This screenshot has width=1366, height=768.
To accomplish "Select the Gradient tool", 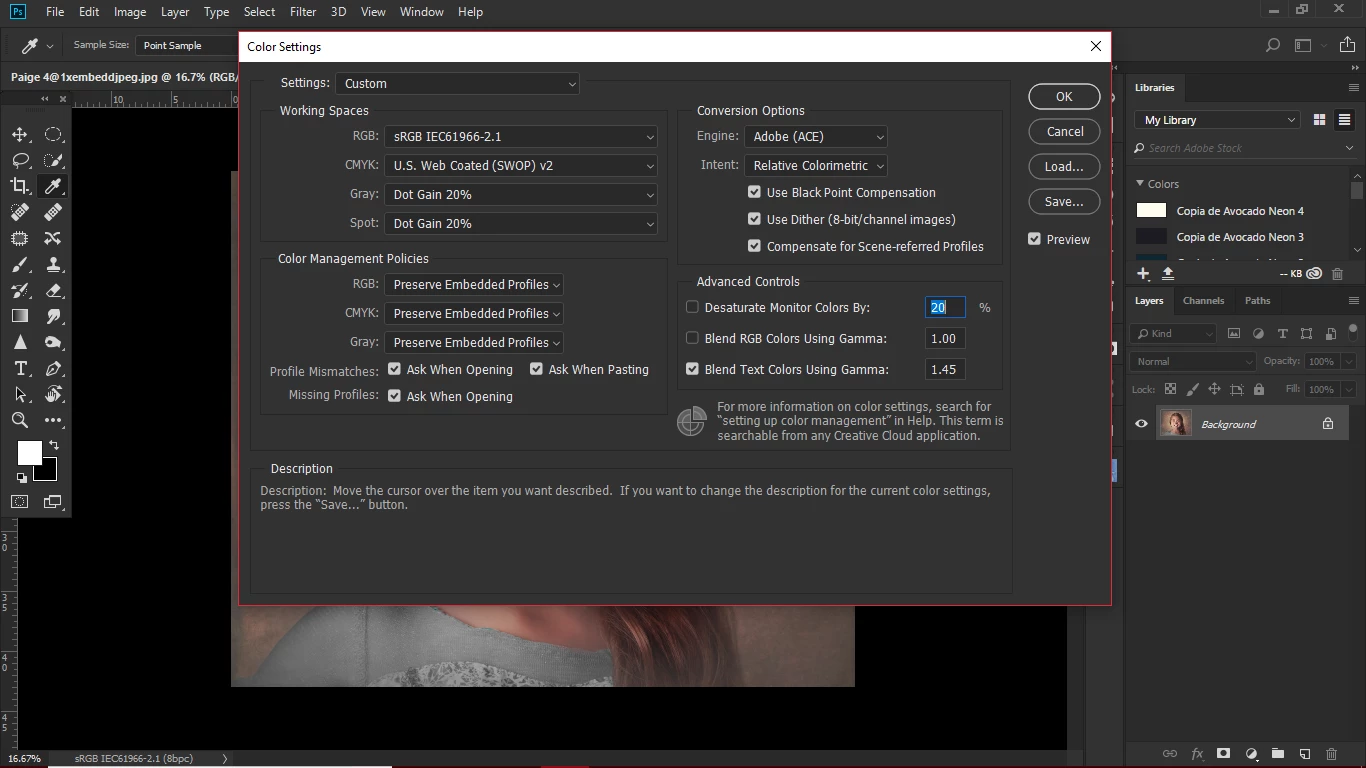I will (20, 316).
